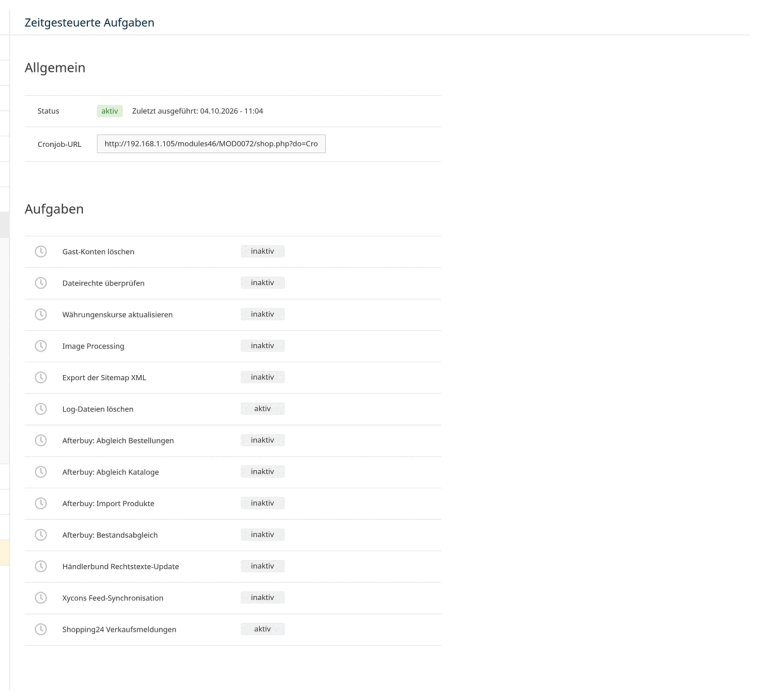Toggle inaktiv badge for Image Processing
The image size is (760, 700).
tap(263, 346)
